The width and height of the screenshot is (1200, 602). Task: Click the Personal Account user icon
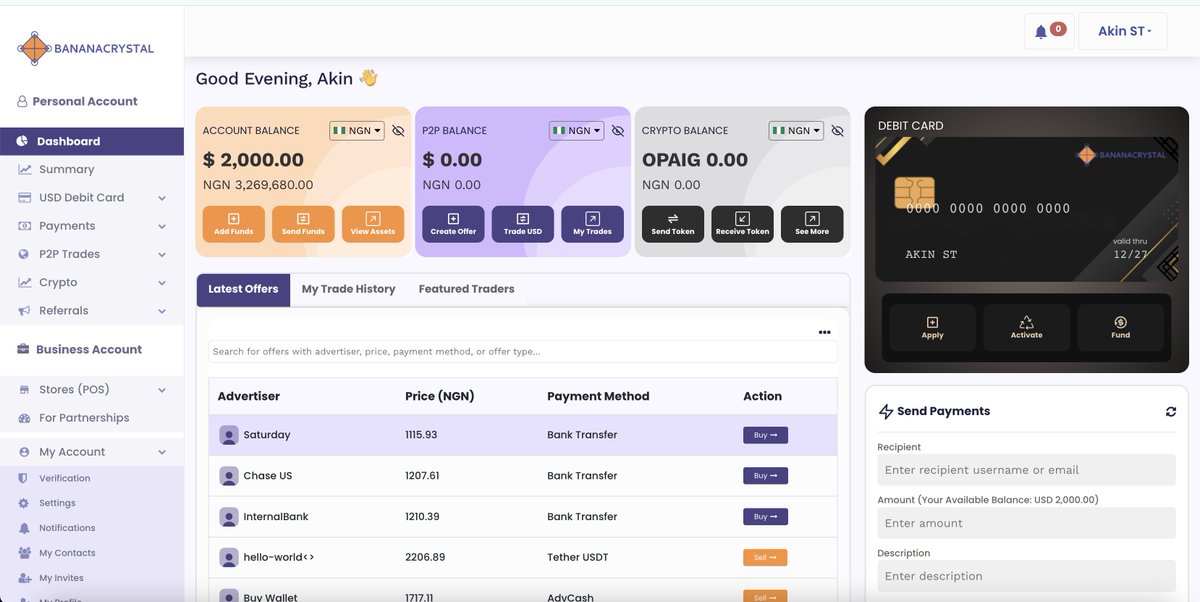[x=22, y=101]
